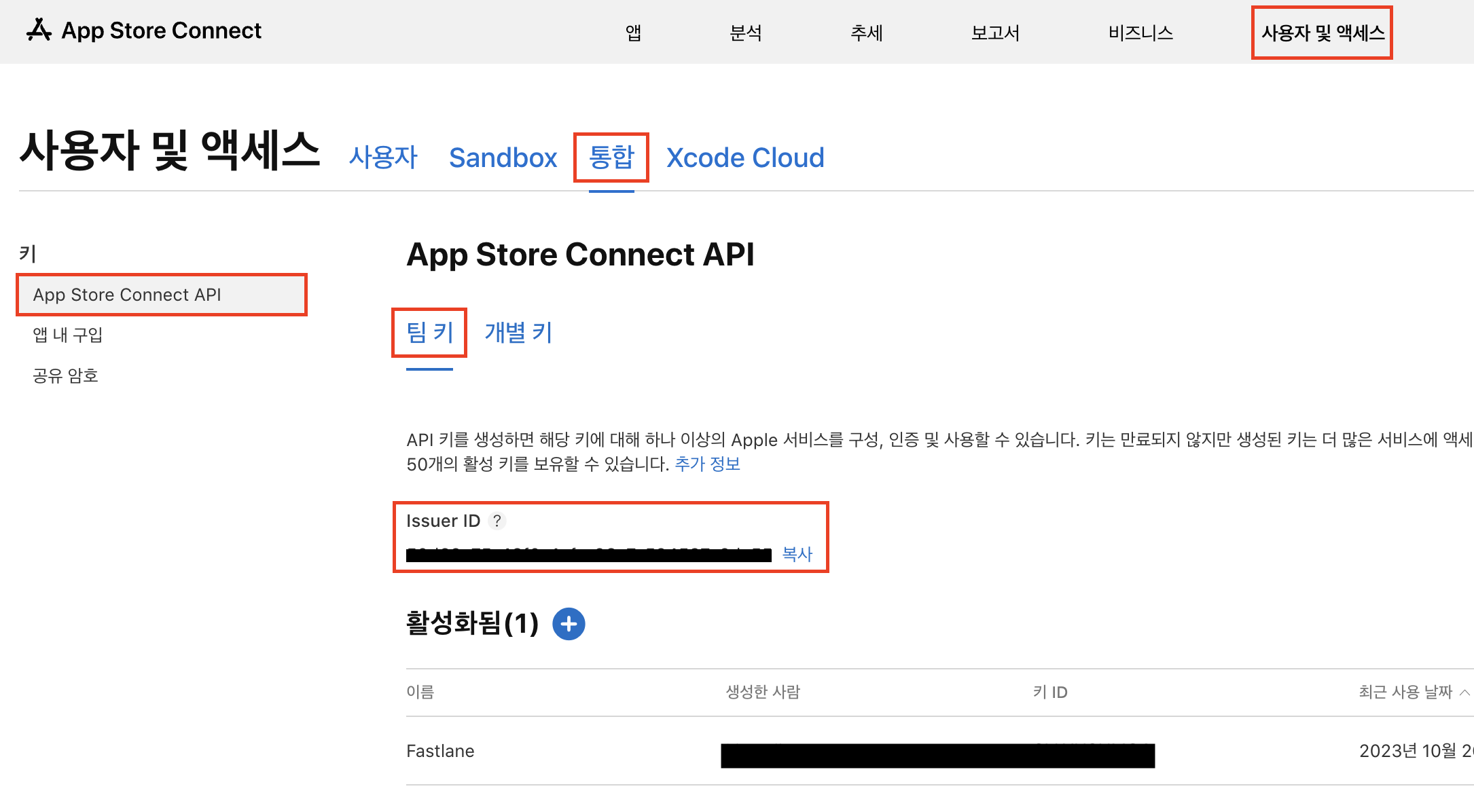1474x812 pixels.
Task: Click the App Store Connect logo icon
Action: pyautogui.click(x=39, y=31)
